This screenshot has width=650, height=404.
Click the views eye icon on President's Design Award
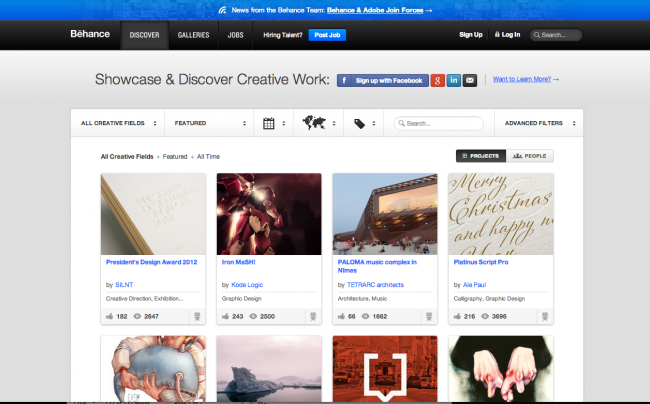click(137, 316)
